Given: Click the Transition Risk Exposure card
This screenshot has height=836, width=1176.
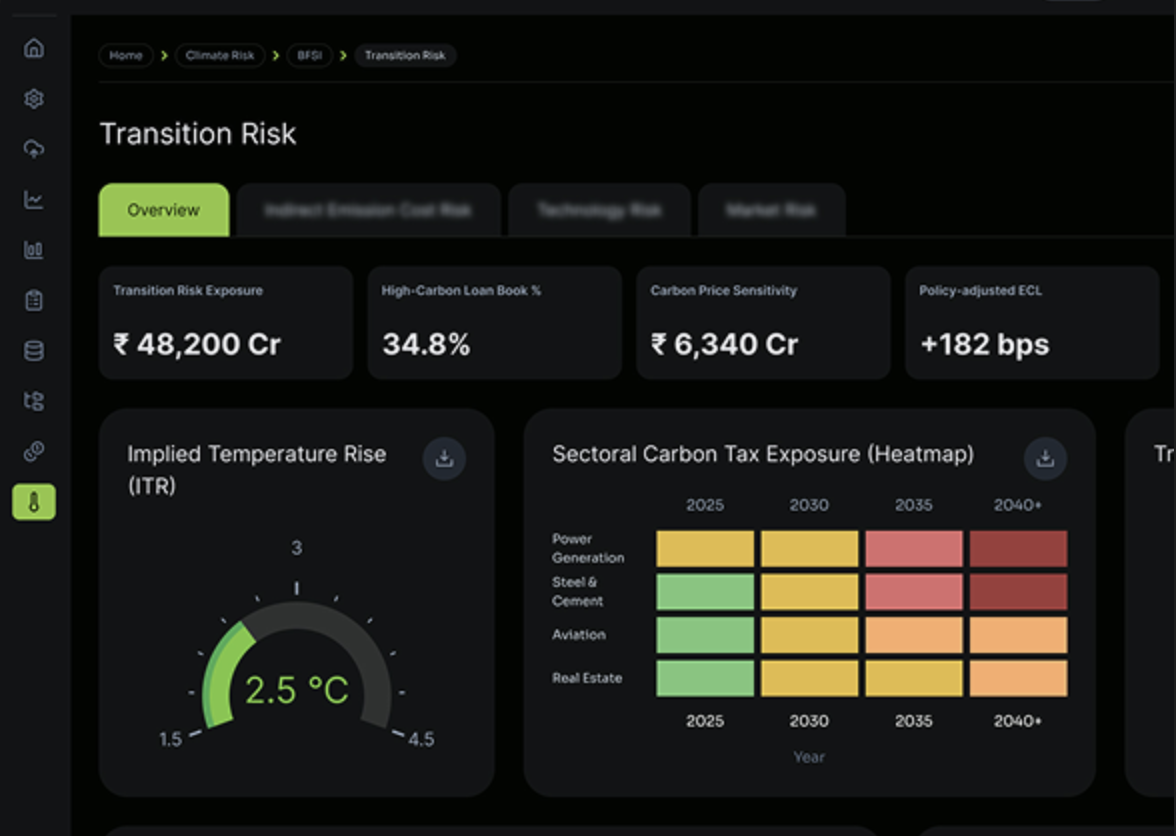Looking at the screenshot, I should click(x=226, y=322).
